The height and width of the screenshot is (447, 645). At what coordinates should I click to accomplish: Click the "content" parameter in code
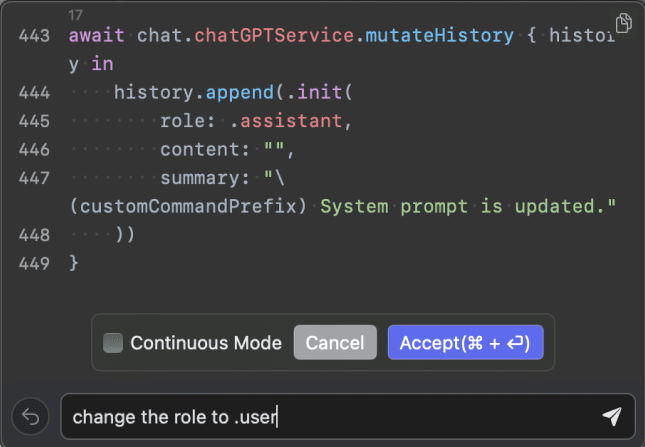(x=198, y=151)
